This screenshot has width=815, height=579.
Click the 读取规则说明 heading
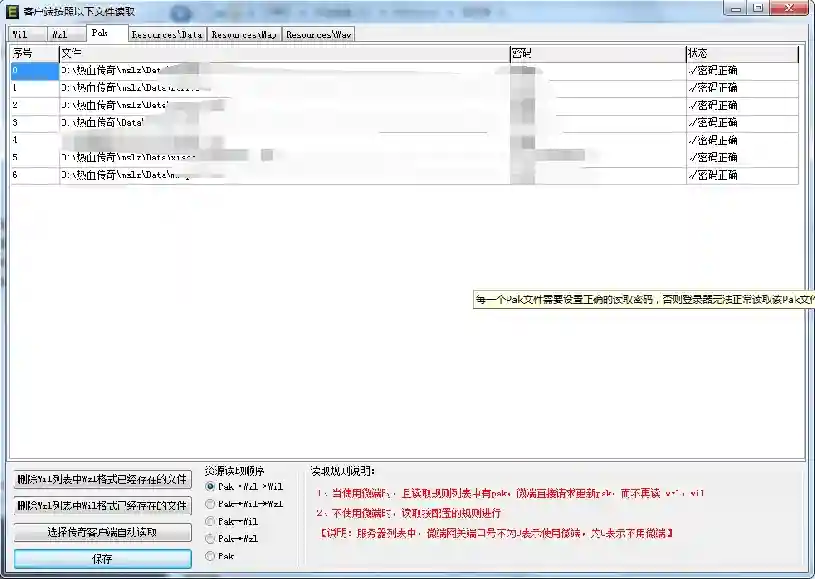tap(343, 471)
